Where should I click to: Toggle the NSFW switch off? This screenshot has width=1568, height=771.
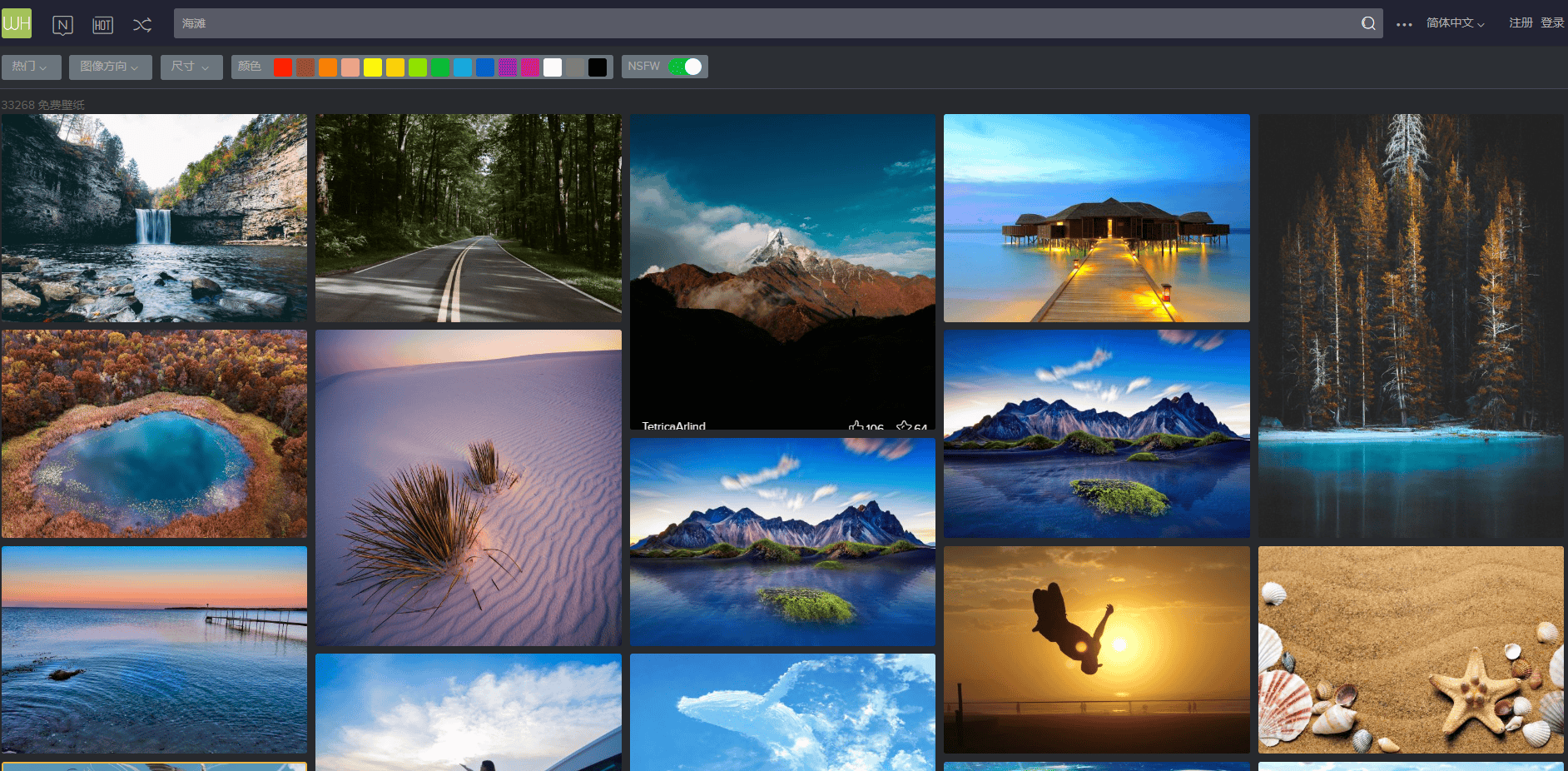(685, 67)
